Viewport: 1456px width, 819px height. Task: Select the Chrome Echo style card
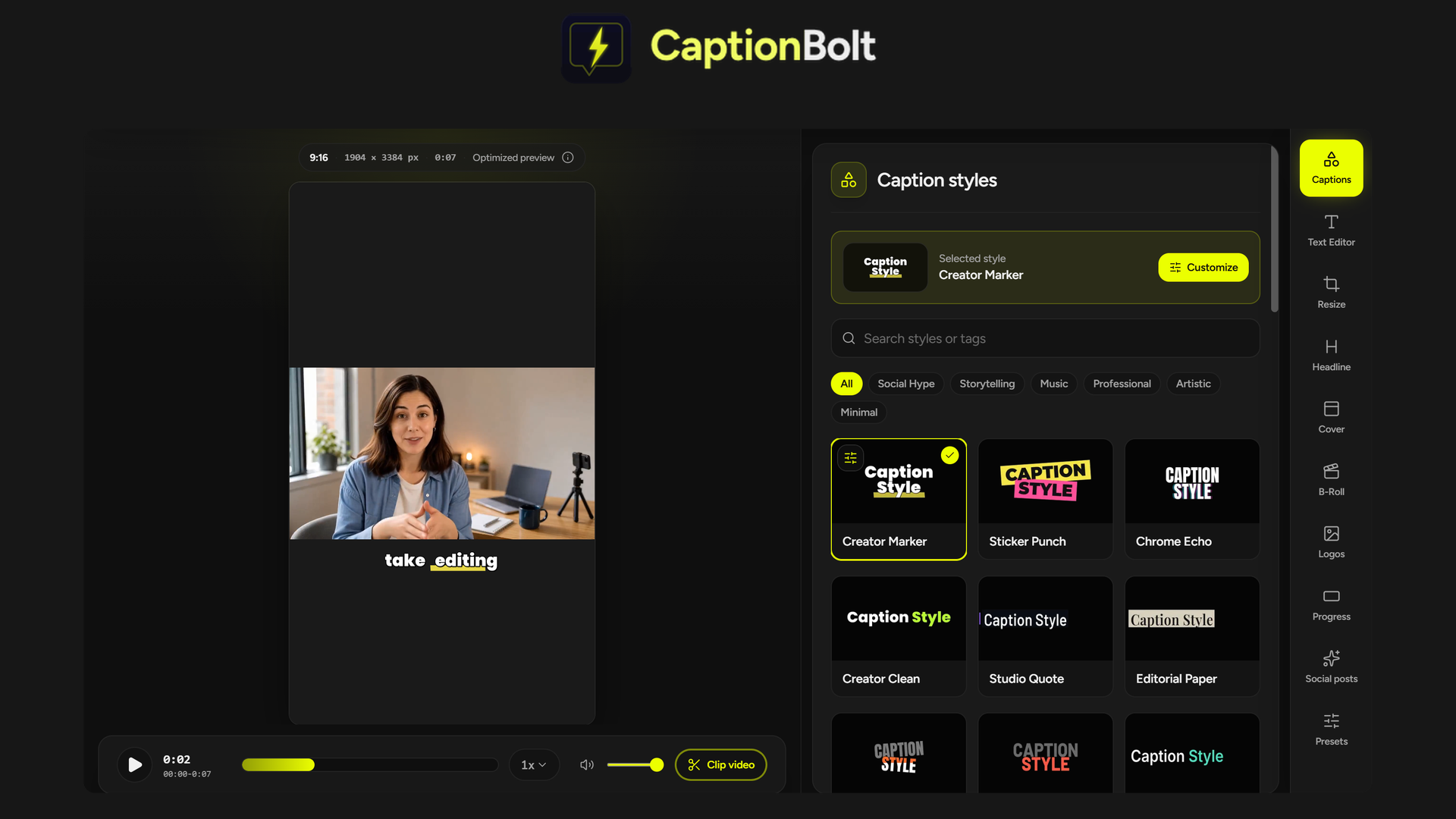(x=1192, y=499)
